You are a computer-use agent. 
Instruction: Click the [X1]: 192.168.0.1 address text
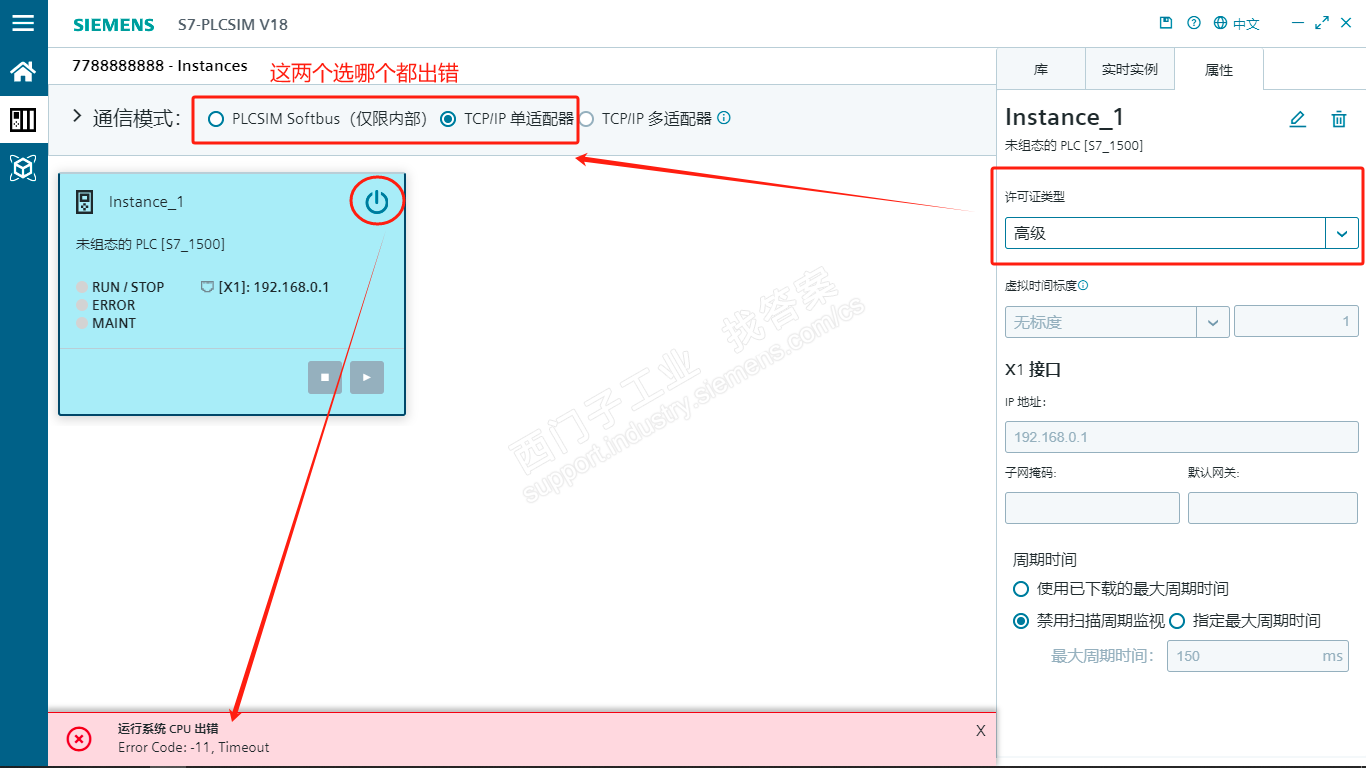click(274, 287)
